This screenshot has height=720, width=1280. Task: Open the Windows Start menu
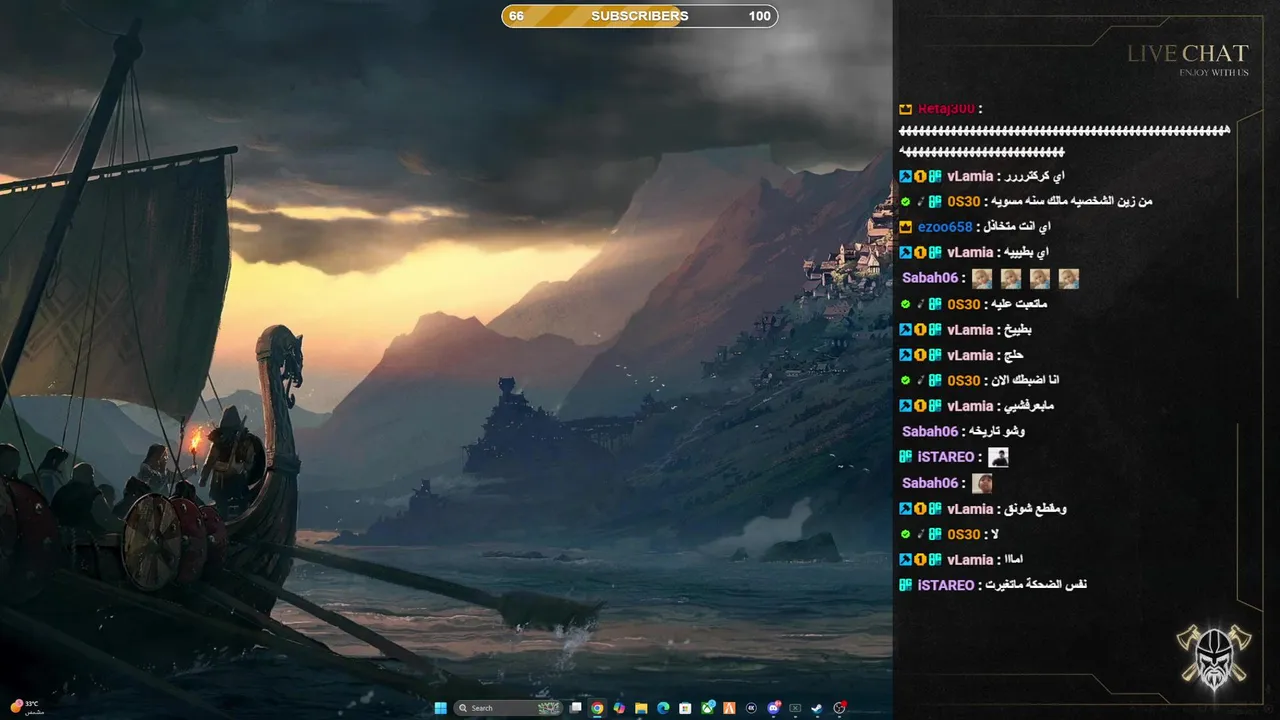(x=440, y=708)
